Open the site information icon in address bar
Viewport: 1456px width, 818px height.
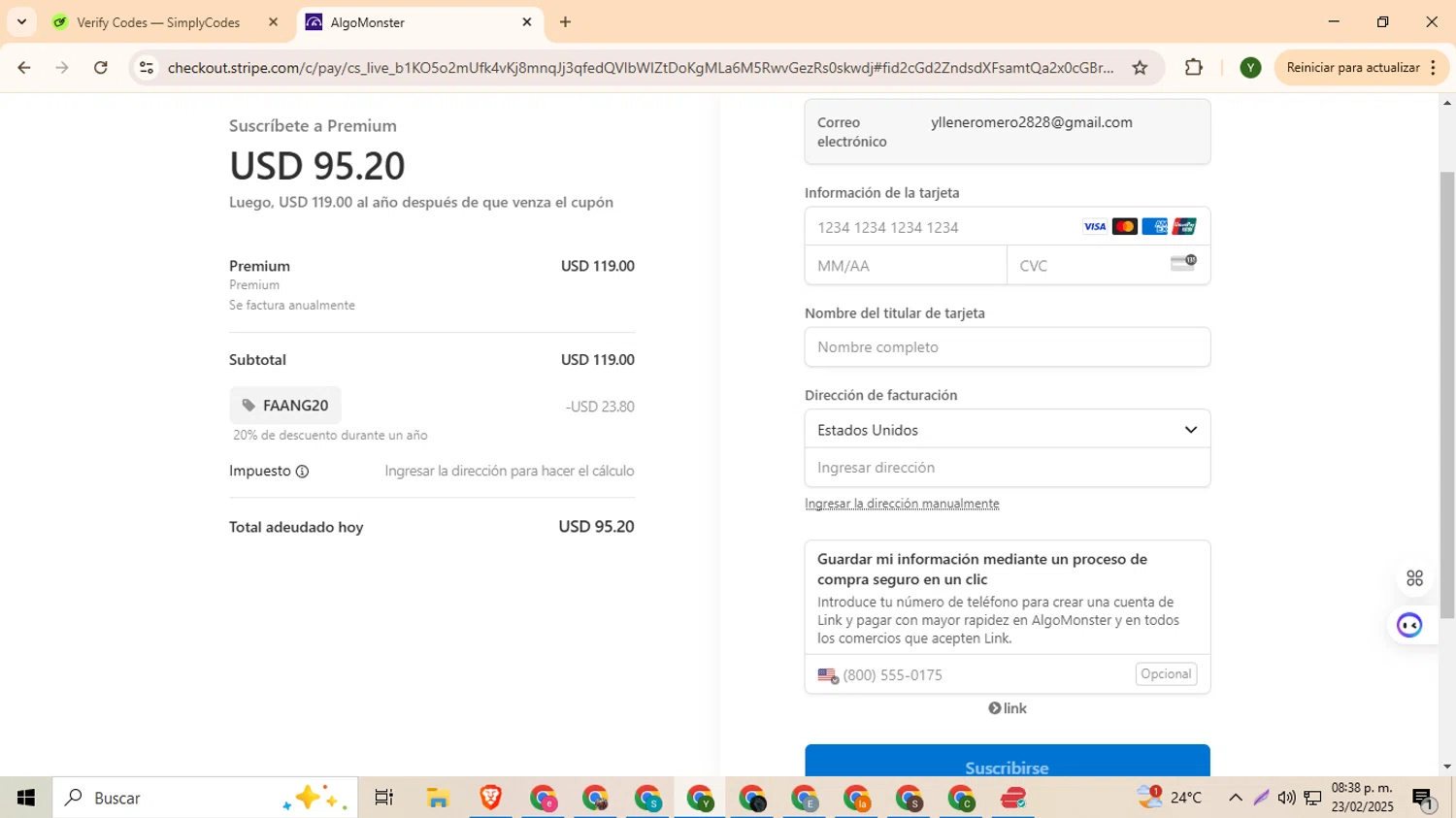[x=147, y=68]
